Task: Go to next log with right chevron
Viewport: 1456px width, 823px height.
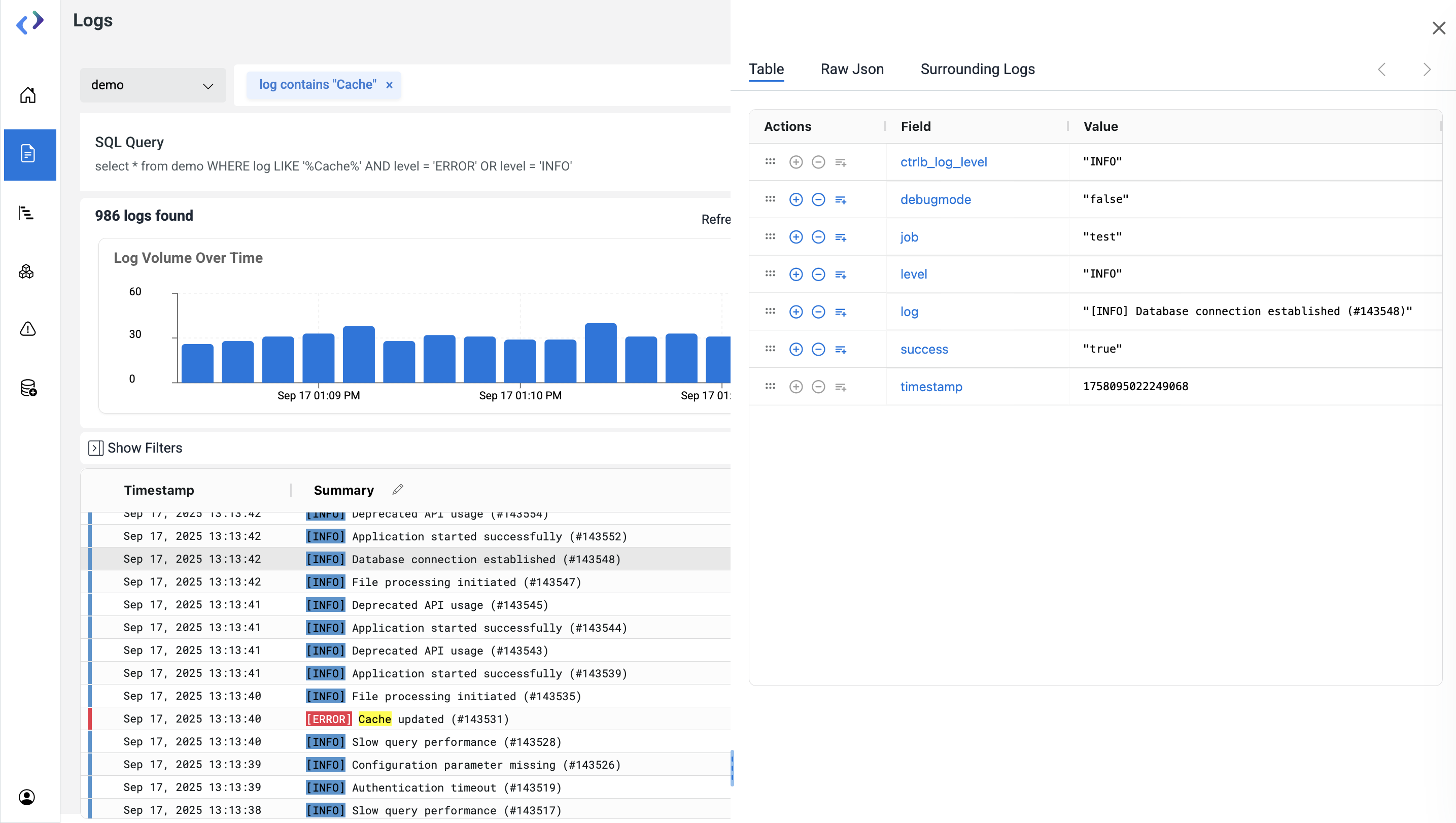Action: [x=1427, y=70]
